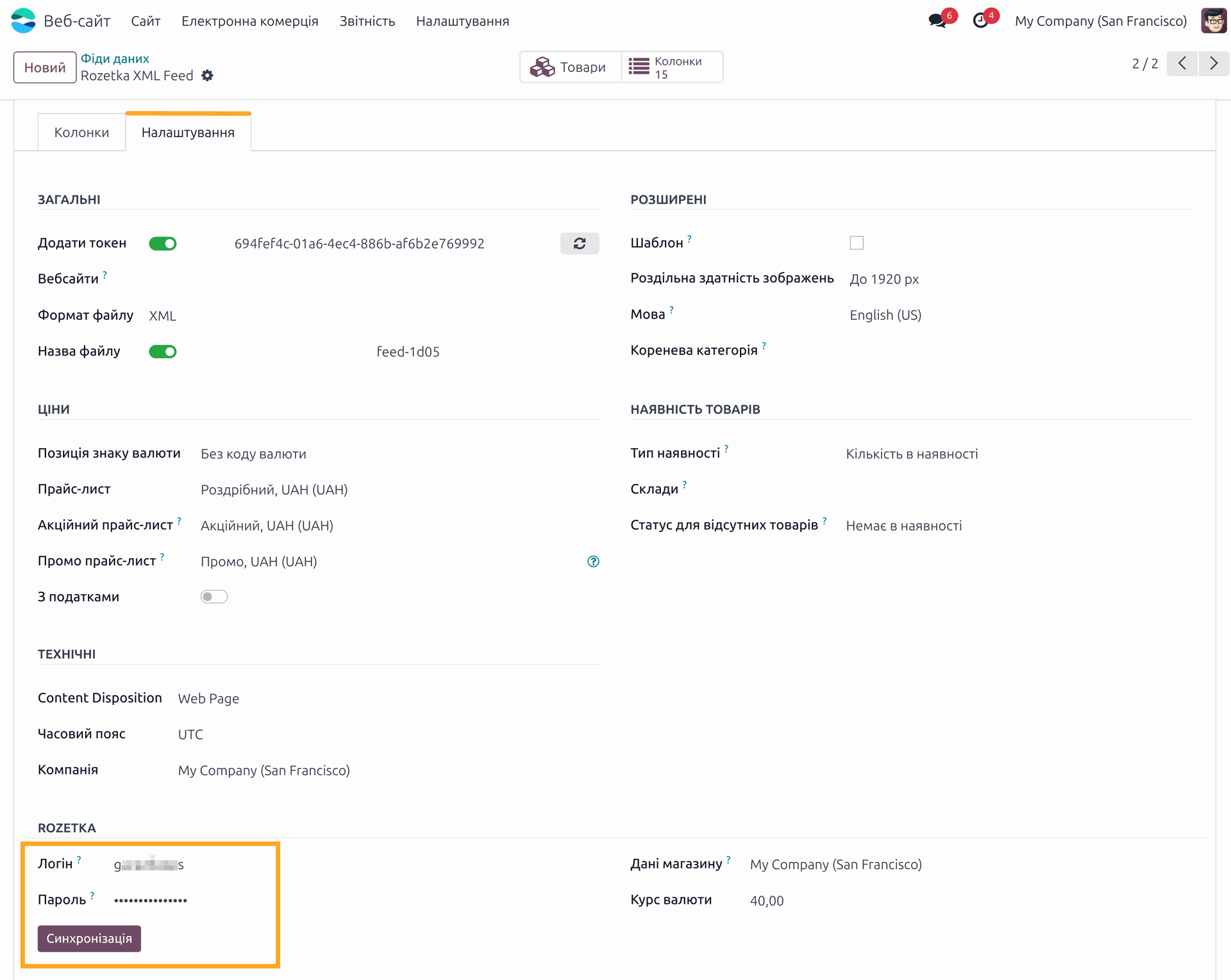Regenerate the token with refresh icon
The height and width of the screenshot is (980, 1231).
580,244
